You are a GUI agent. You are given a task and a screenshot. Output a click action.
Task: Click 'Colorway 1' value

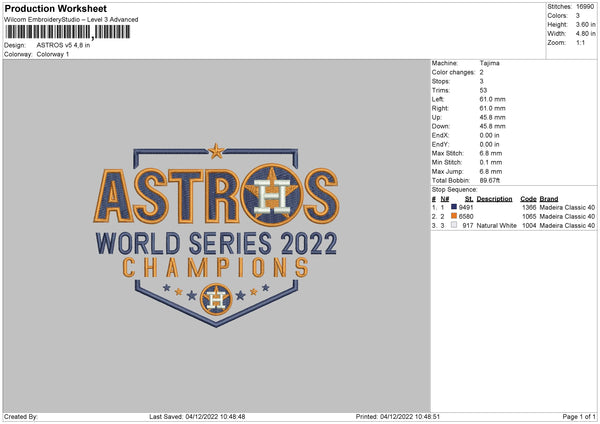coord(53,54)
